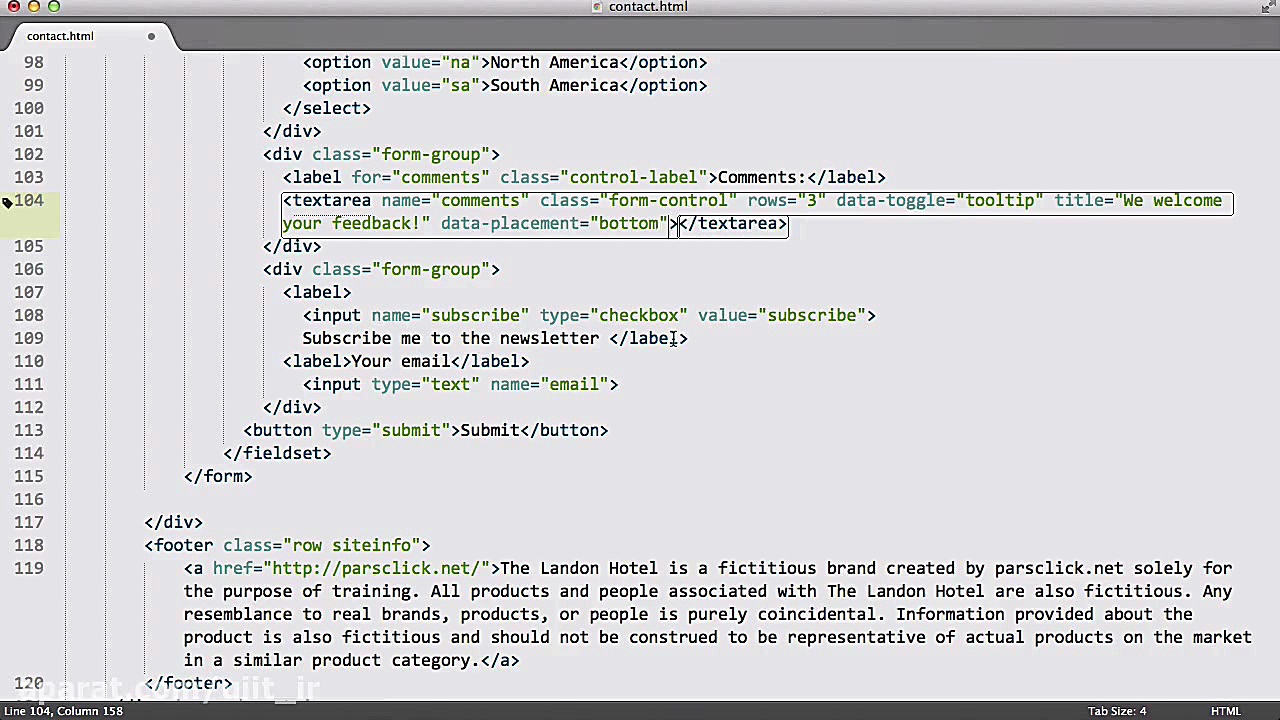The height and width of the screenshot is (720, 1280).
Task: Click the "Subscribe me to the newsletter" text
Action: (x=451, y=338)
